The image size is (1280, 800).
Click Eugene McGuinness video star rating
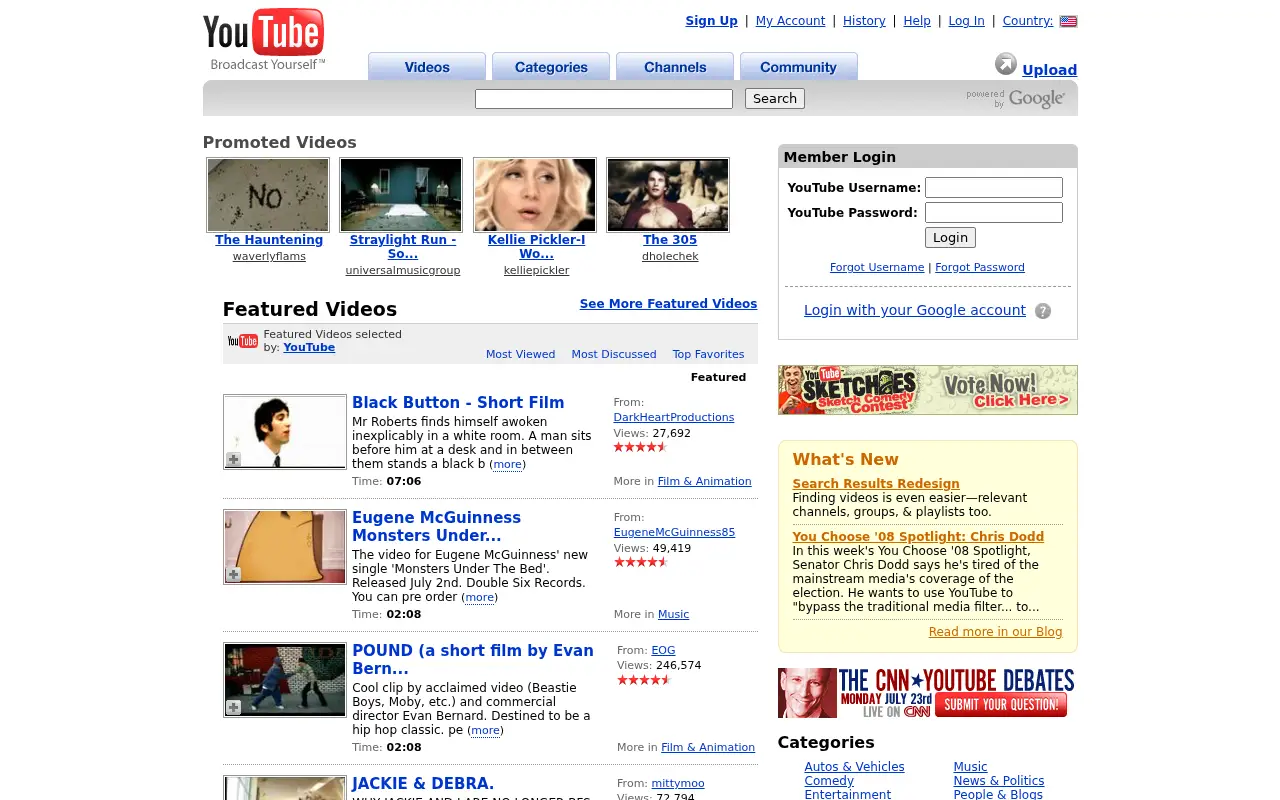tap(640, 562)
